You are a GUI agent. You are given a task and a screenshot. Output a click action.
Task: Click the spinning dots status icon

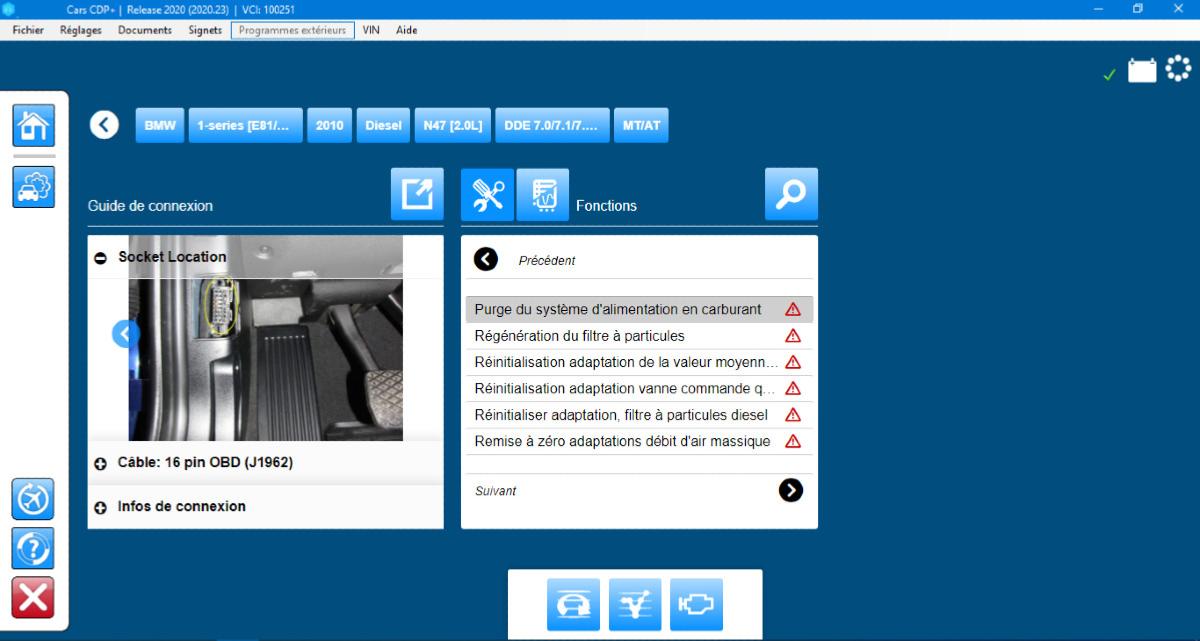1179,68
